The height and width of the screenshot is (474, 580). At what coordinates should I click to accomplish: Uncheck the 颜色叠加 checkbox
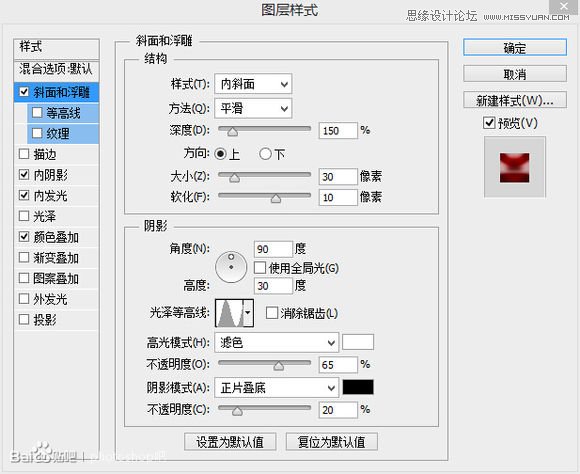tap(24, 236)
